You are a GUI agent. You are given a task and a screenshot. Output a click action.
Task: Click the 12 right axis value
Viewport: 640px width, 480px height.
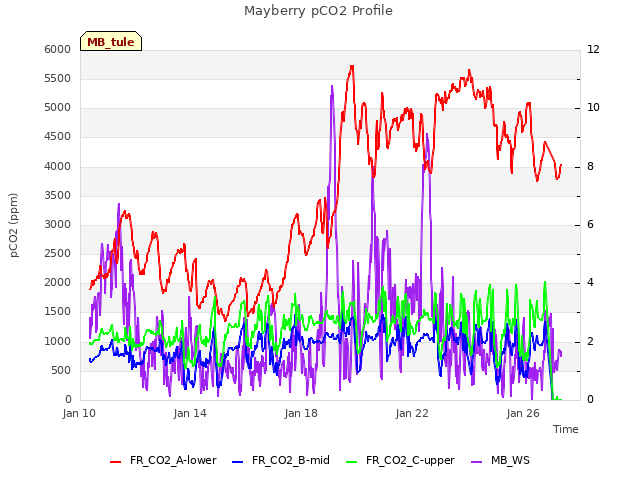[593, 49]
